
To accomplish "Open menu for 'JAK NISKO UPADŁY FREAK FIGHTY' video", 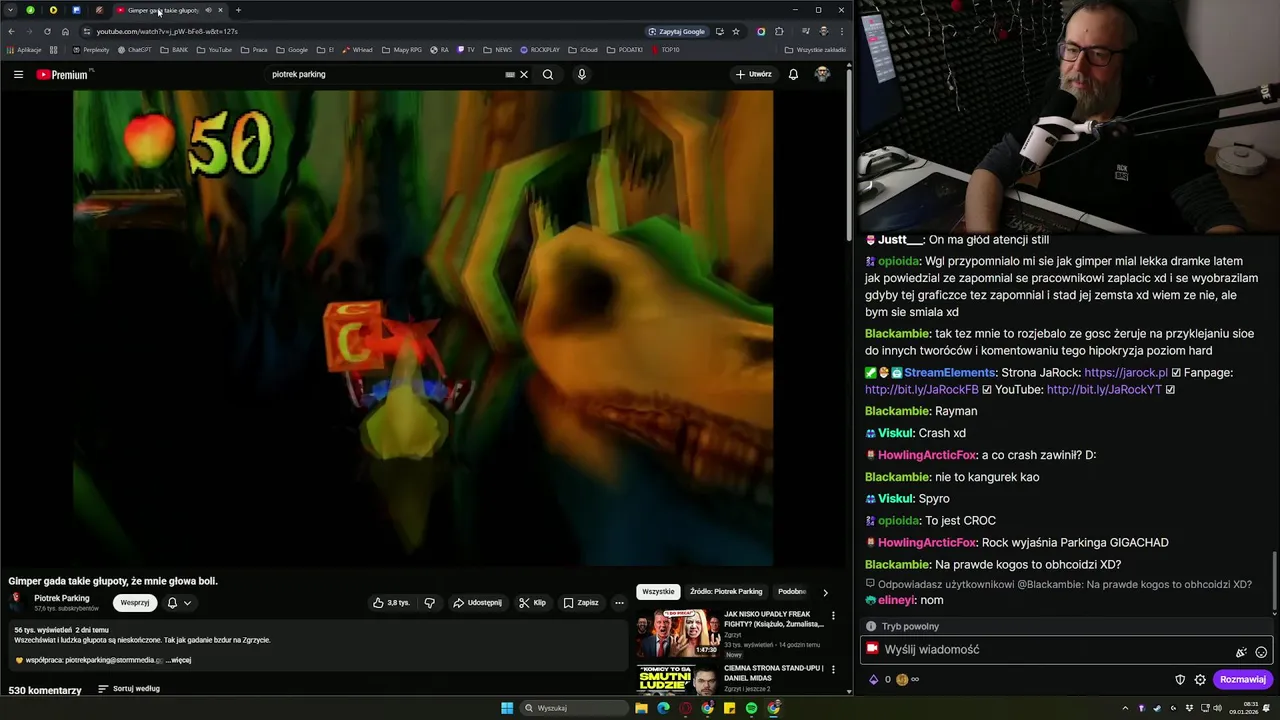I will point(833,616).
